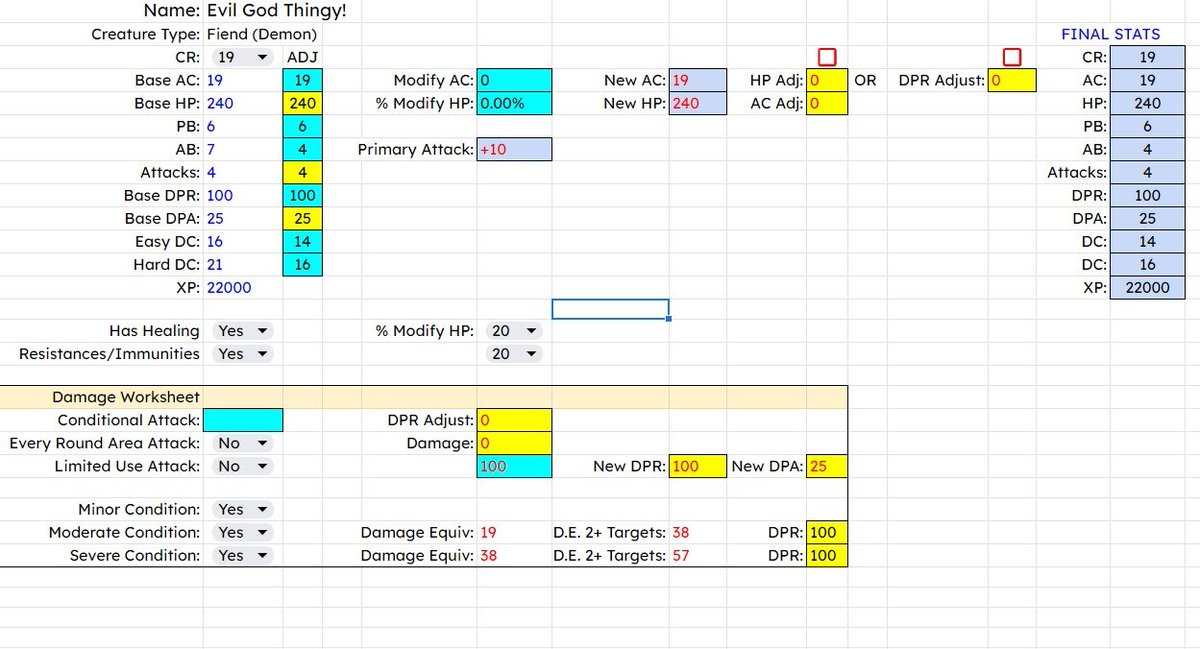Select the New AC value cell
The height and width of the screenshot is (649, 1200).
698,81
